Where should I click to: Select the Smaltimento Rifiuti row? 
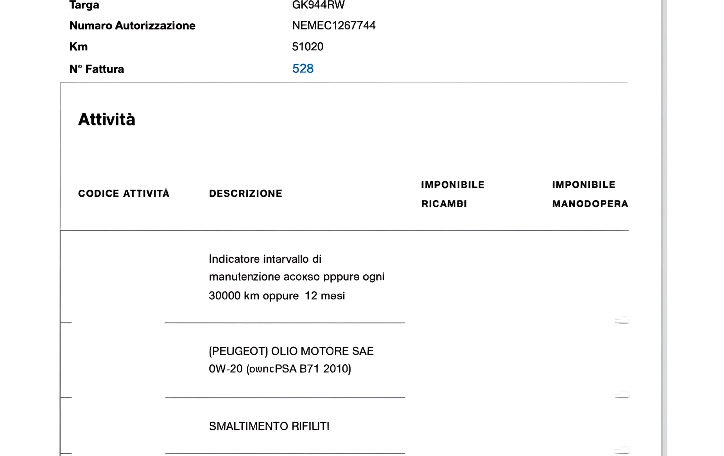coord(269,426)
